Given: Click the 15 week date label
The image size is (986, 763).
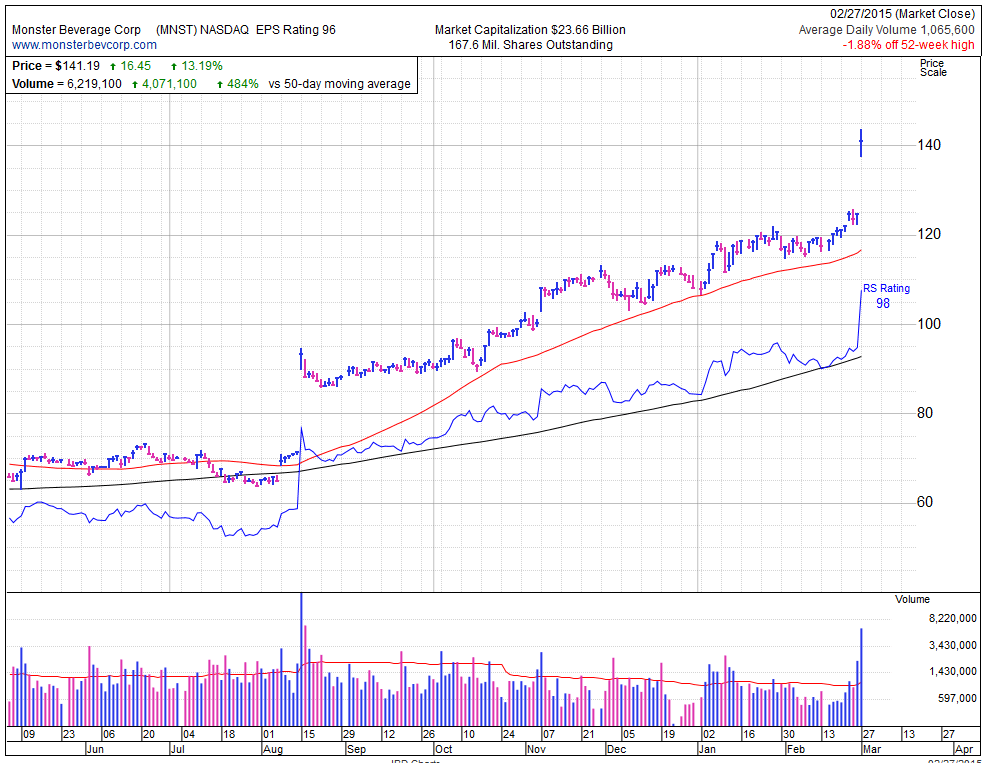Looking at the screenshot, I should click(308, 734).
